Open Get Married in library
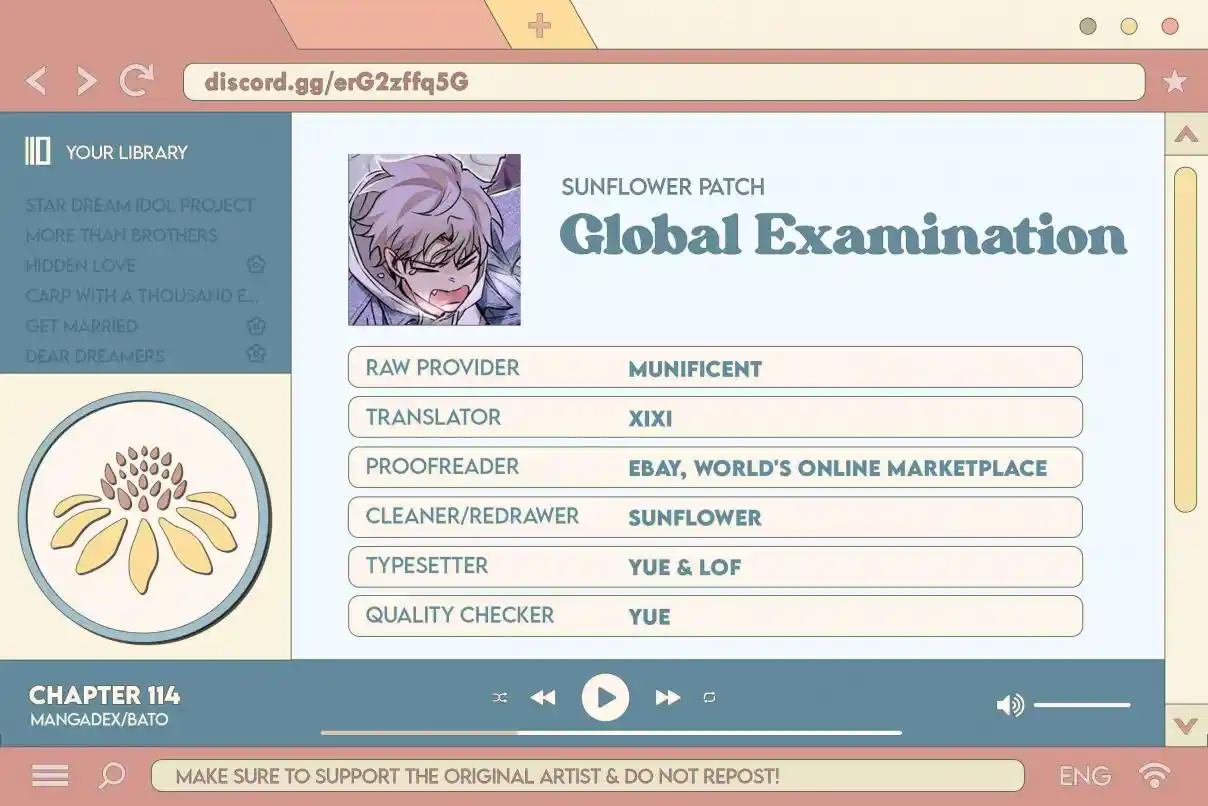Image resolution: width=1208 pixels, height=806 pixels. point(82,325)
